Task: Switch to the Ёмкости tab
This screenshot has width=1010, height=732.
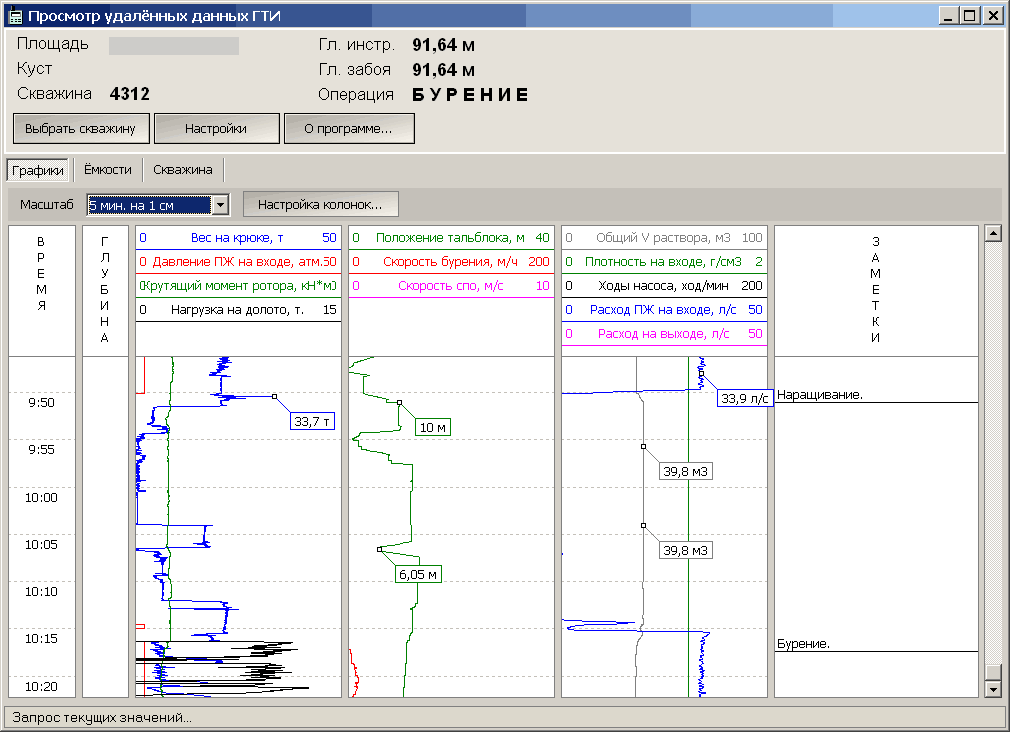Action: [108, 169]
